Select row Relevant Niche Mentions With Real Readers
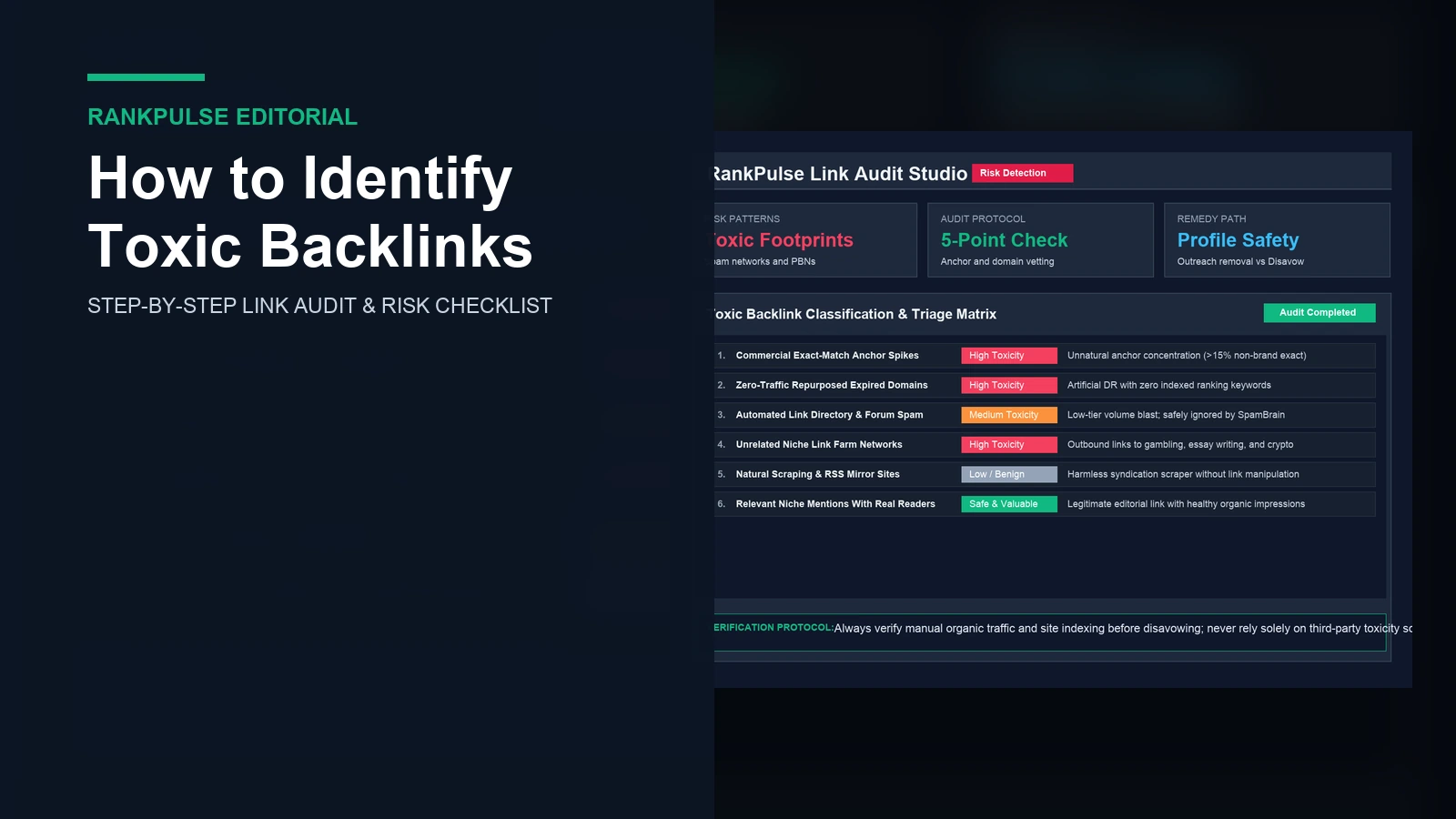Image resolution: width=1456 pixels, height=819 pixels. (x=1045, y=504)
